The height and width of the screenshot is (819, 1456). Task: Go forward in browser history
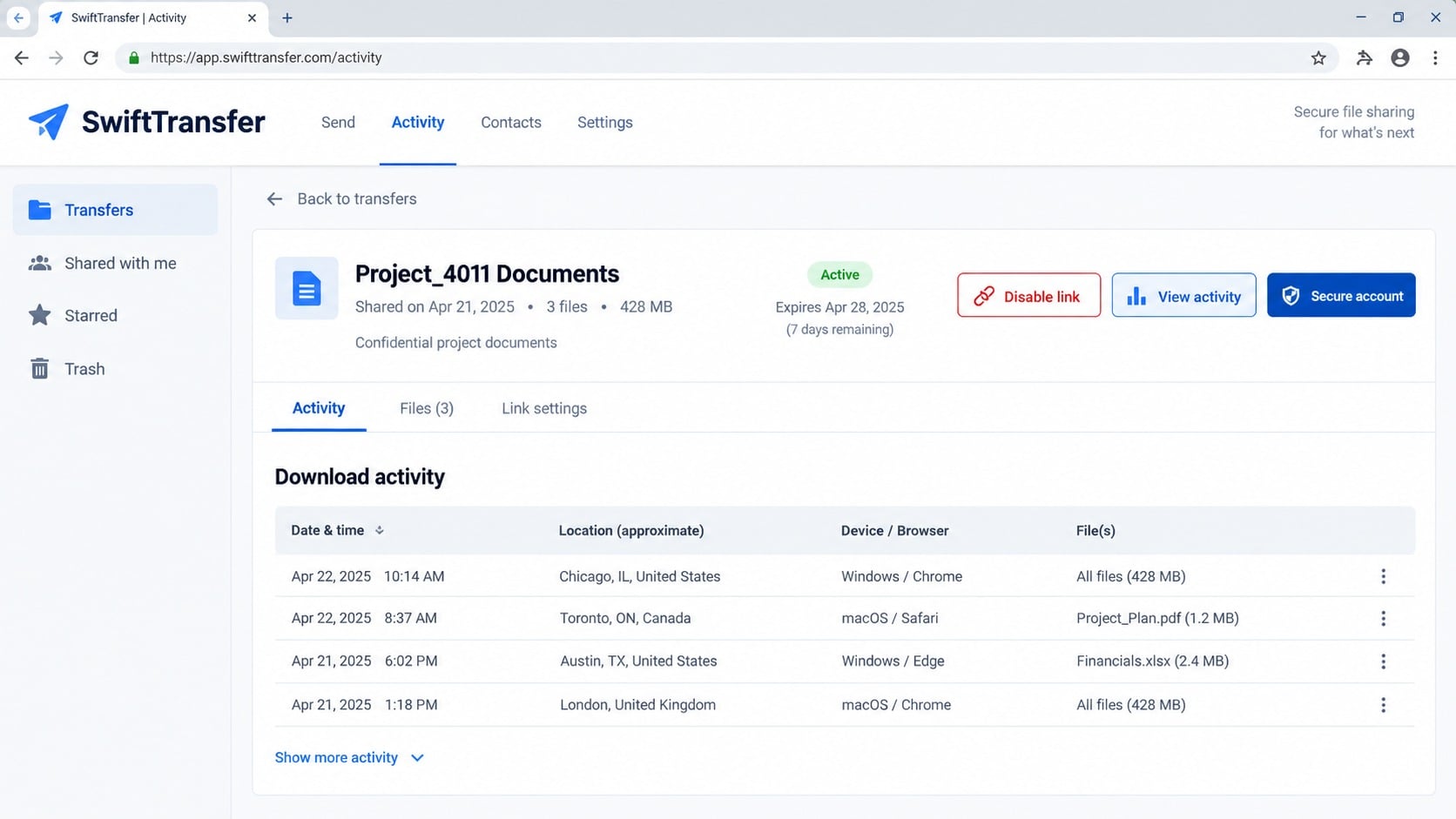(x=56, y=57)
